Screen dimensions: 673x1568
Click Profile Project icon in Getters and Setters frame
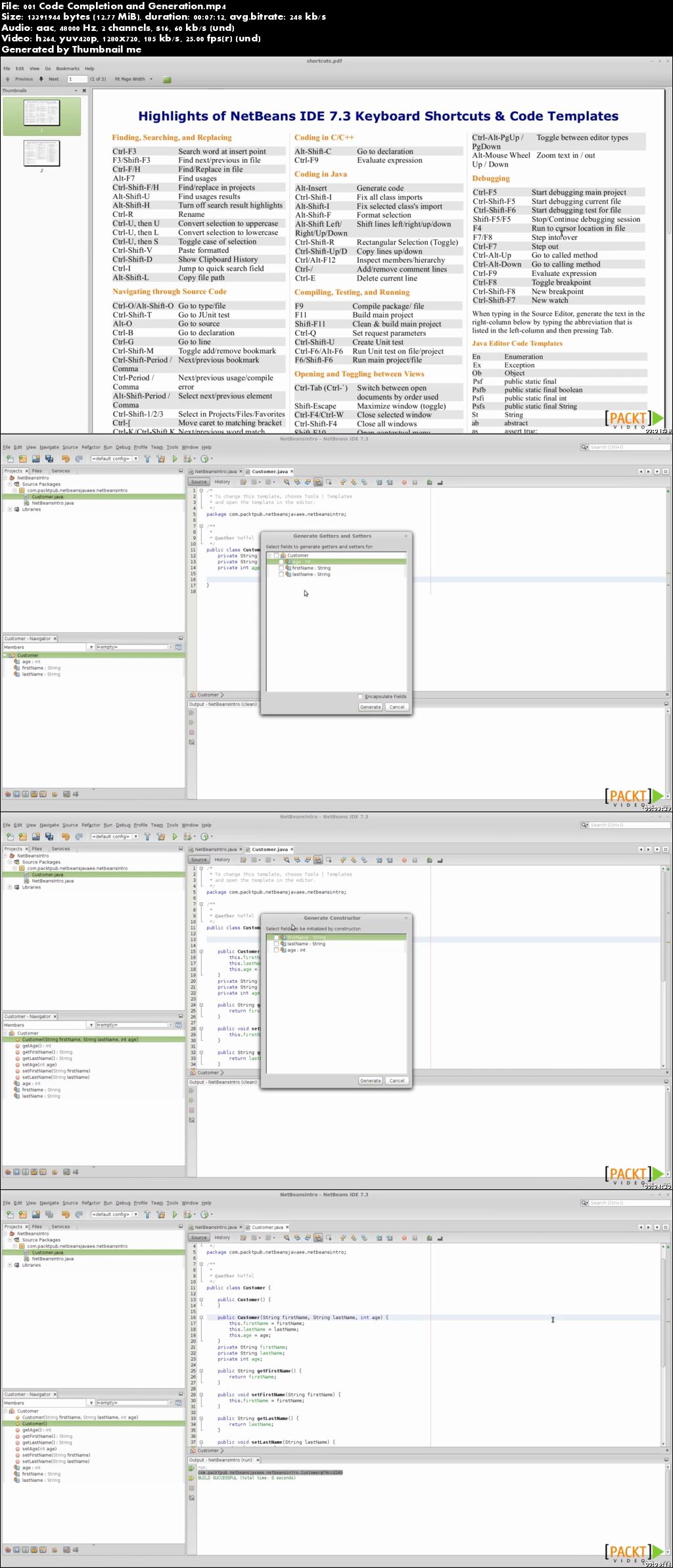point(205,459)
